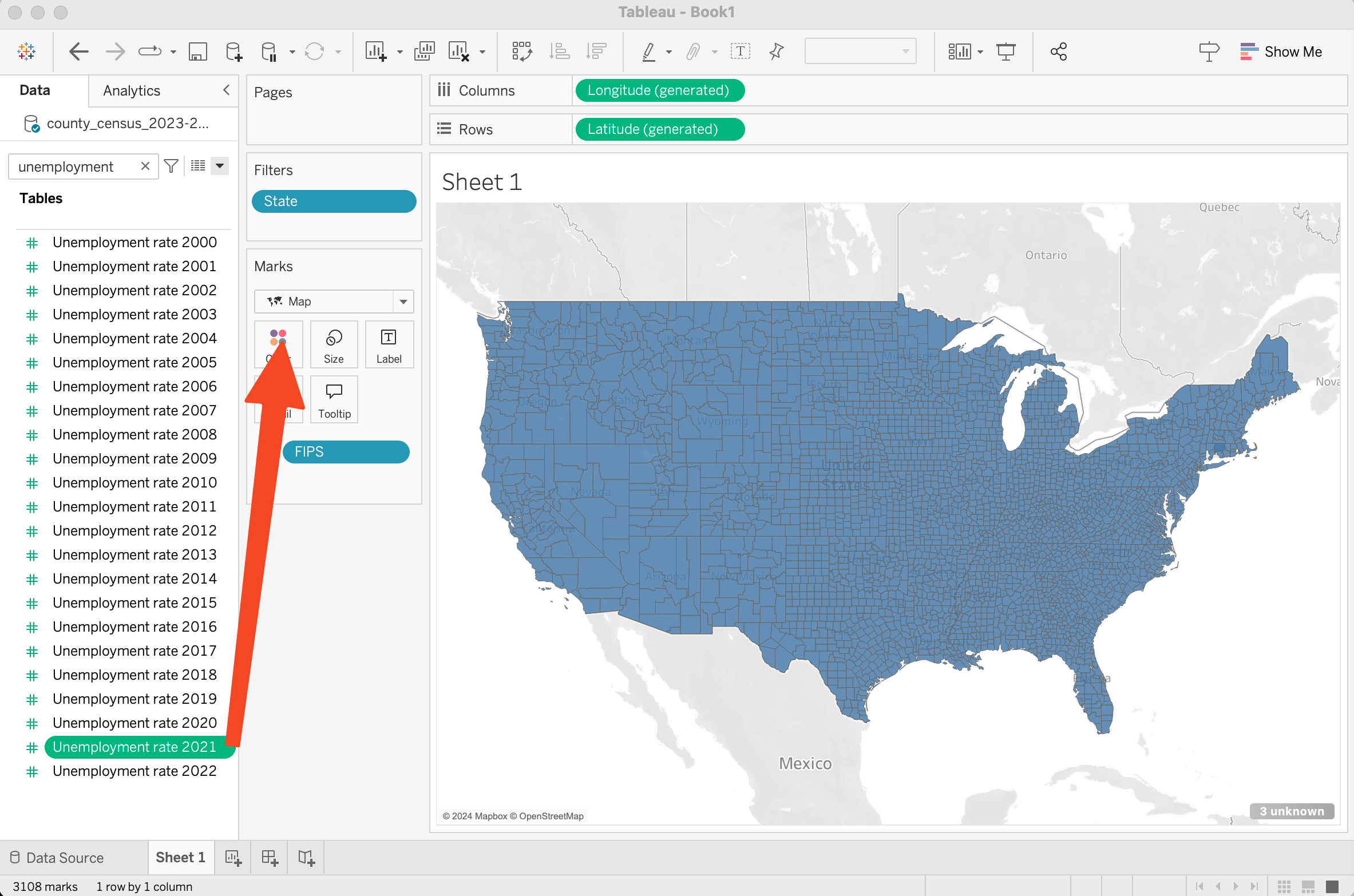The image size is (1354, 896).
Task: Toggle the field filter funnel icon
Action: [x=171, y=166]
